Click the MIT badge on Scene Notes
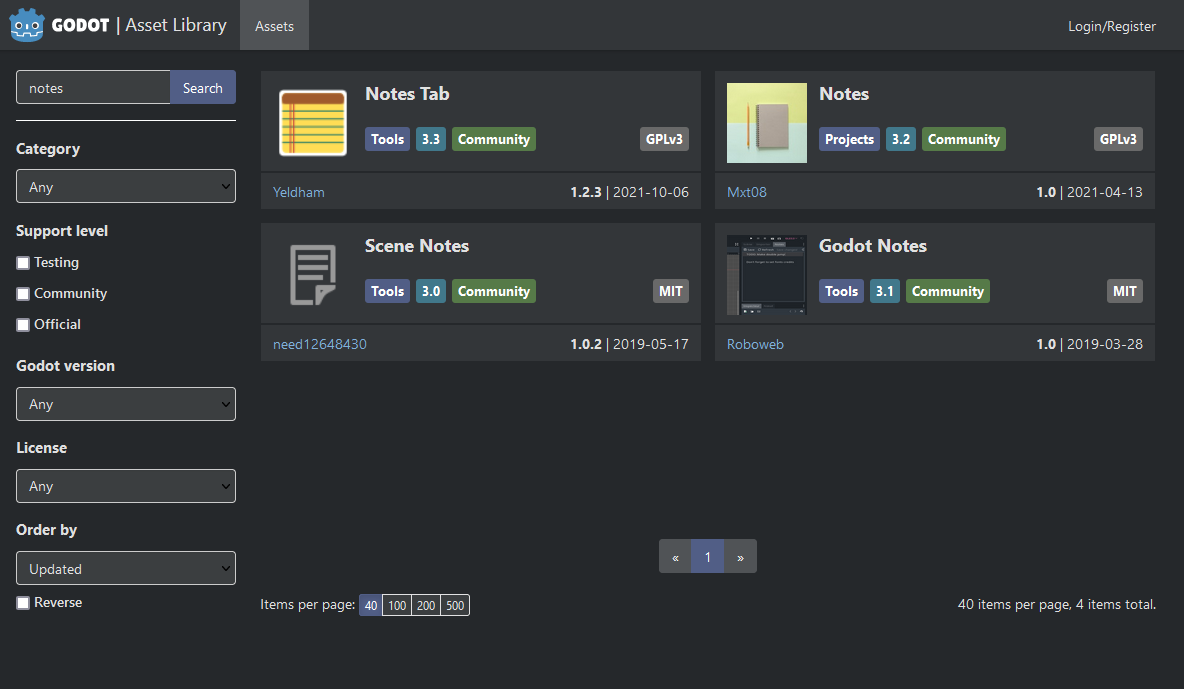This screenshot has height=689, width=1184. (x=671, y=291)
